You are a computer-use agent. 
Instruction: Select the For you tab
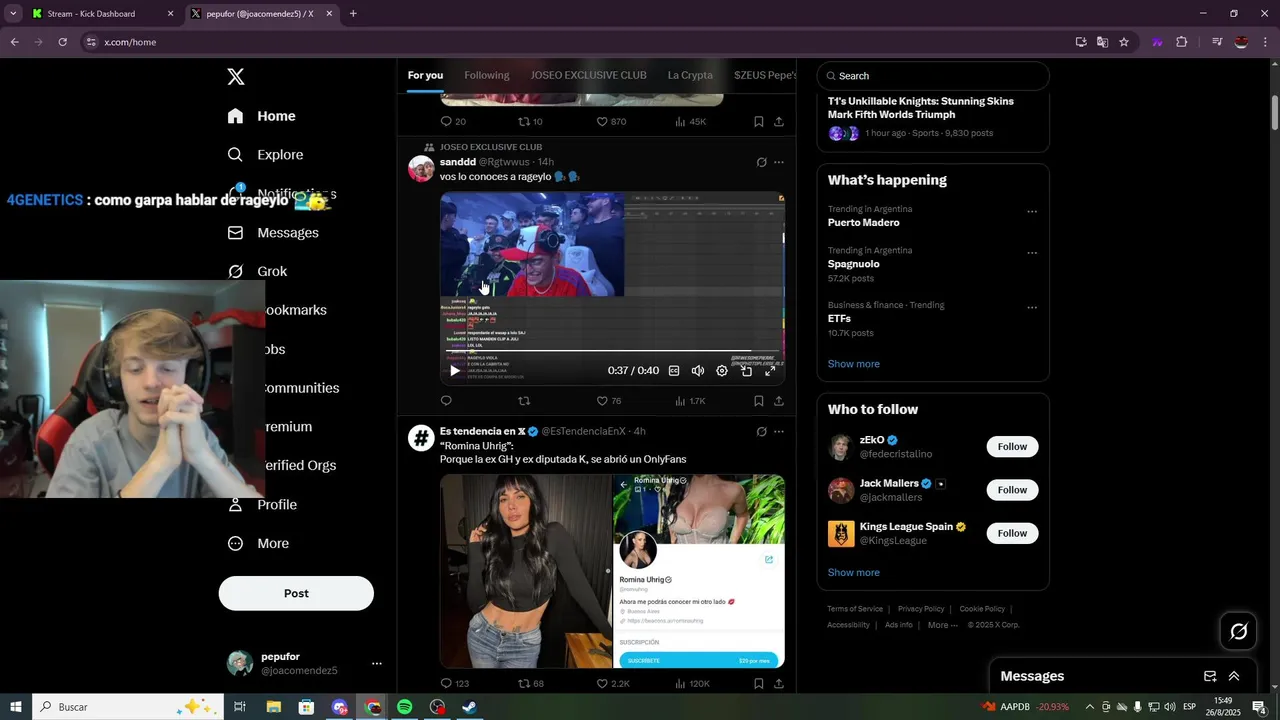(x=425, y=75)
